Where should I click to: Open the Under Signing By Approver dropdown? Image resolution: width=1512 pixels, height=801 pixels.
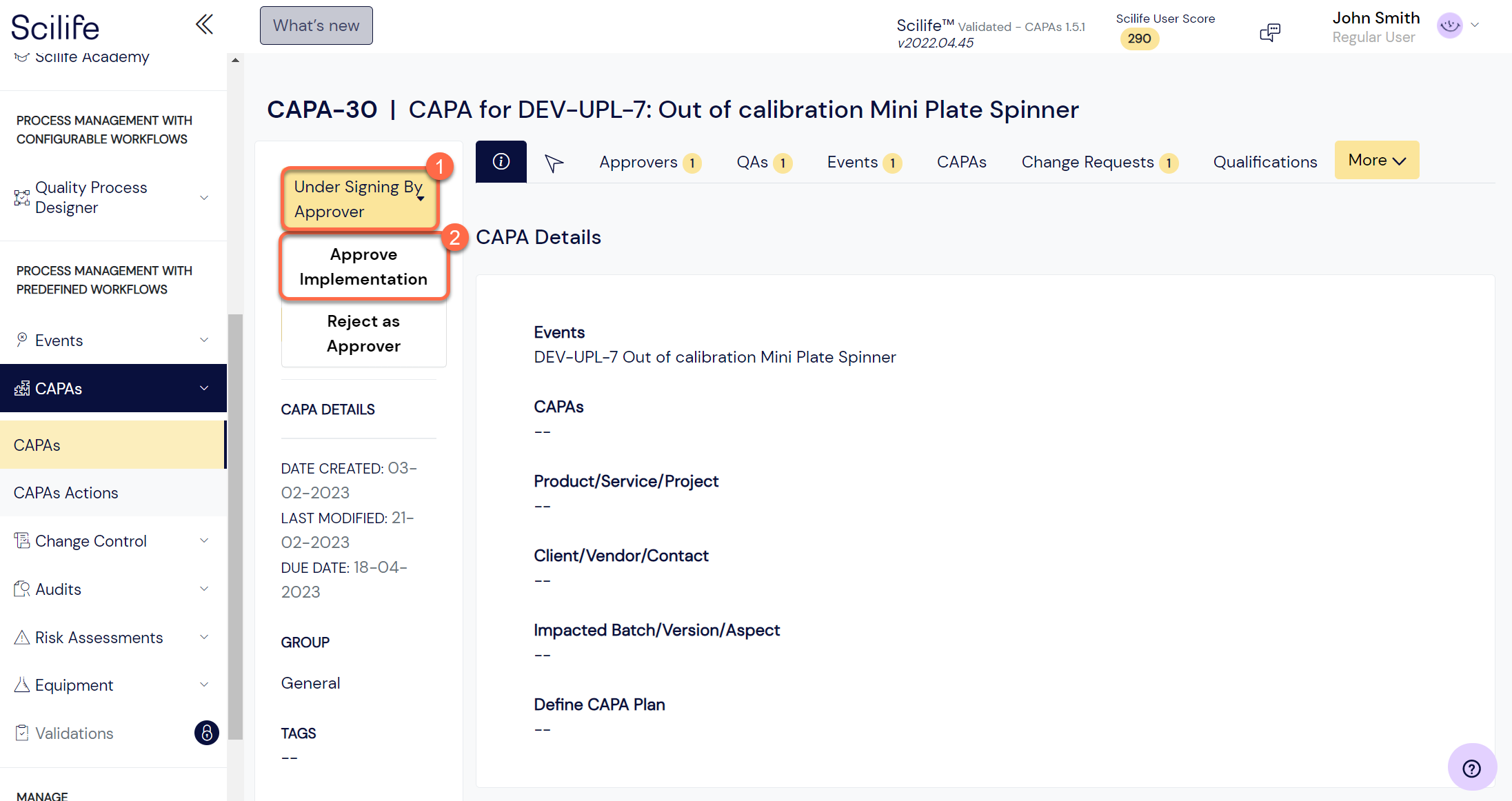pos(359,199)
